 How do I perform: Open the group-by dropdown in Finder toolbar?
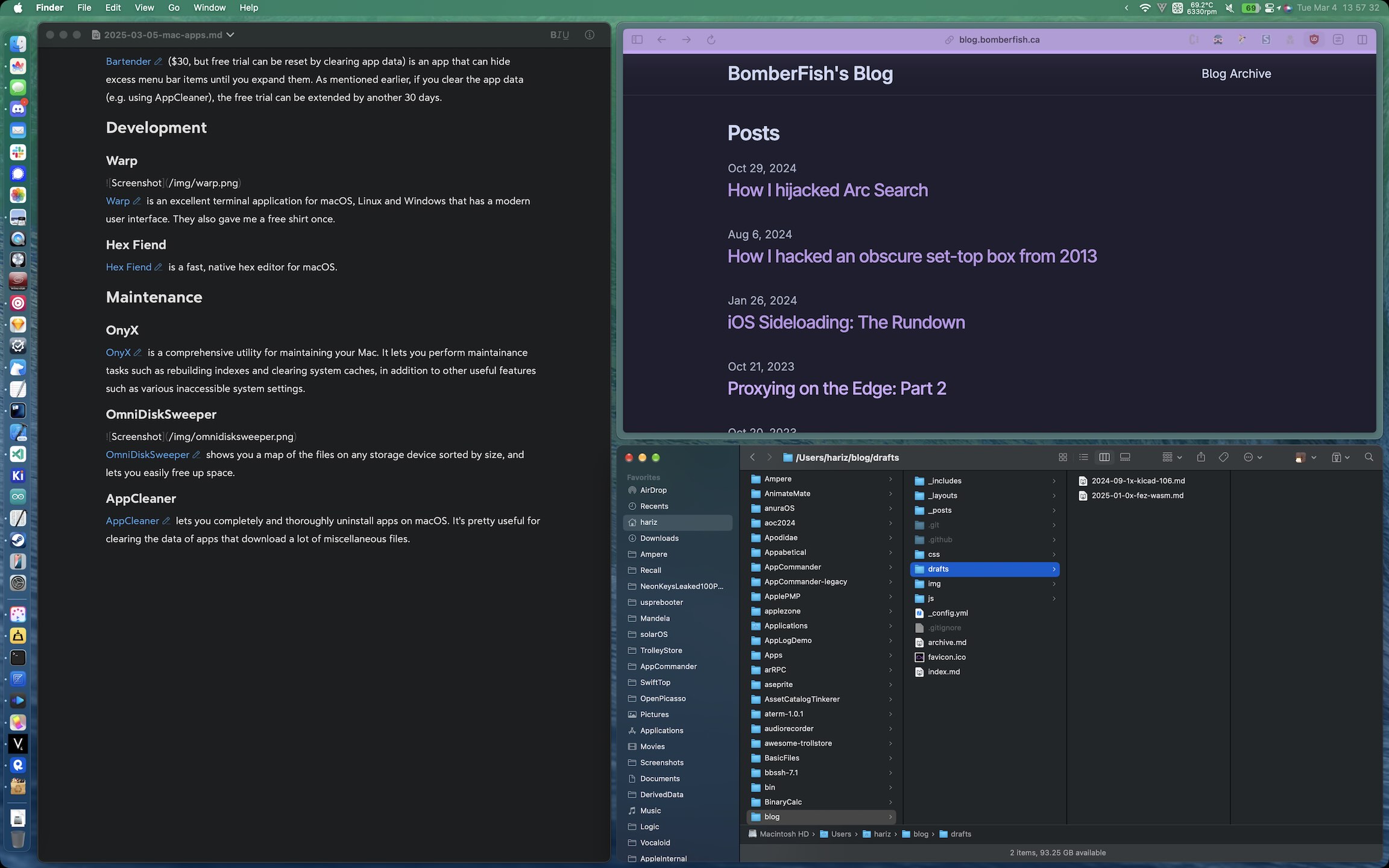(x=1171, y=458)
